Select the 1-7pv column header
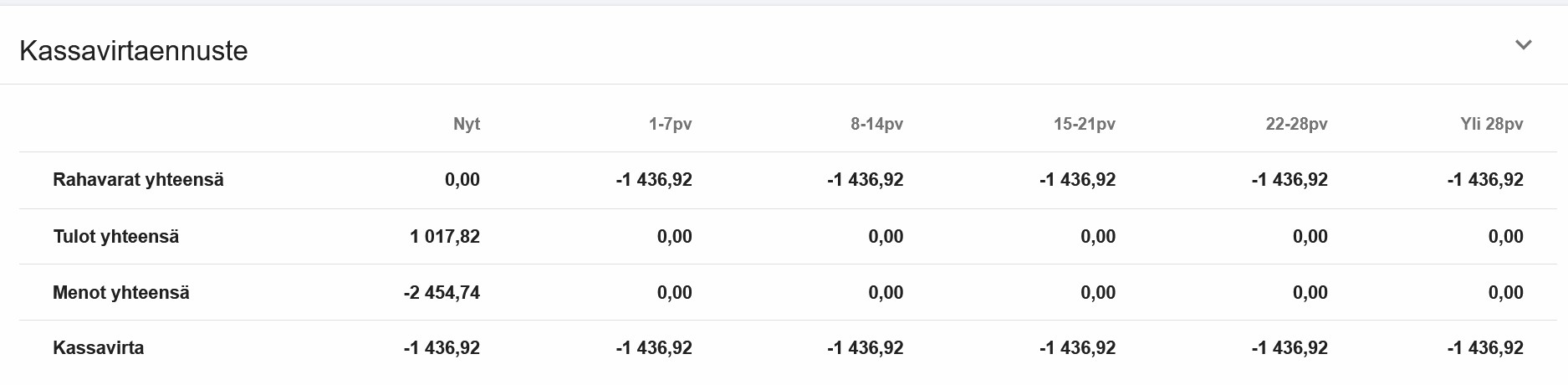This screenshot has height=385, width=1568. 671,124
